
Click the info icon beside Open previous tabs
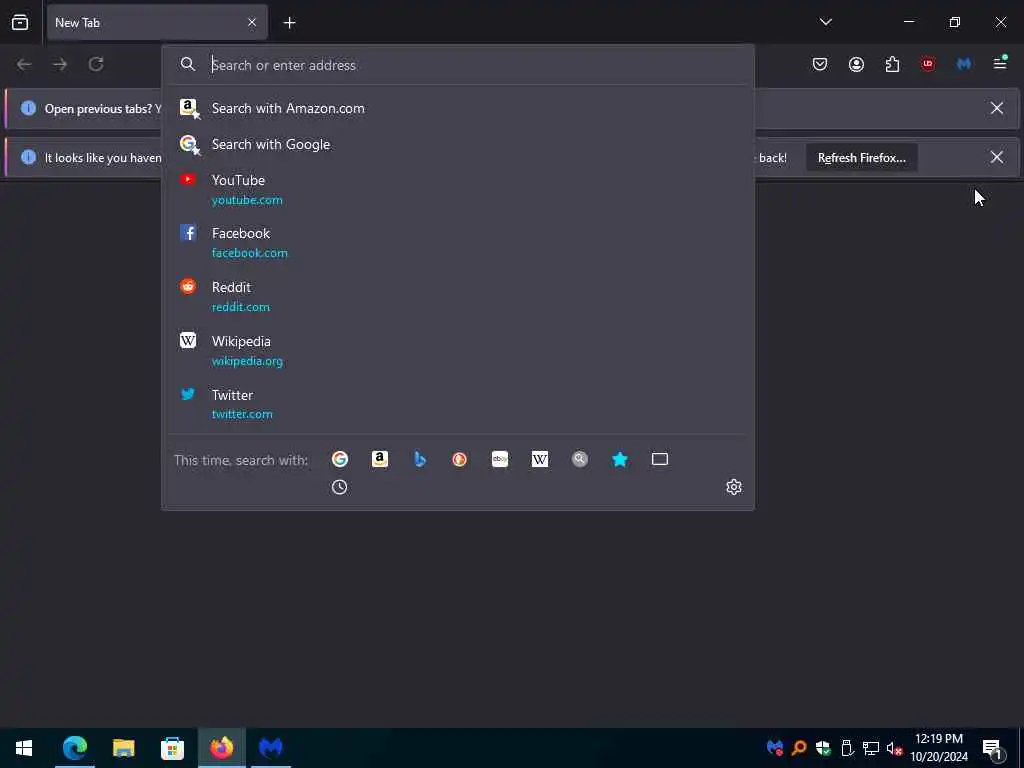[28, 108]
